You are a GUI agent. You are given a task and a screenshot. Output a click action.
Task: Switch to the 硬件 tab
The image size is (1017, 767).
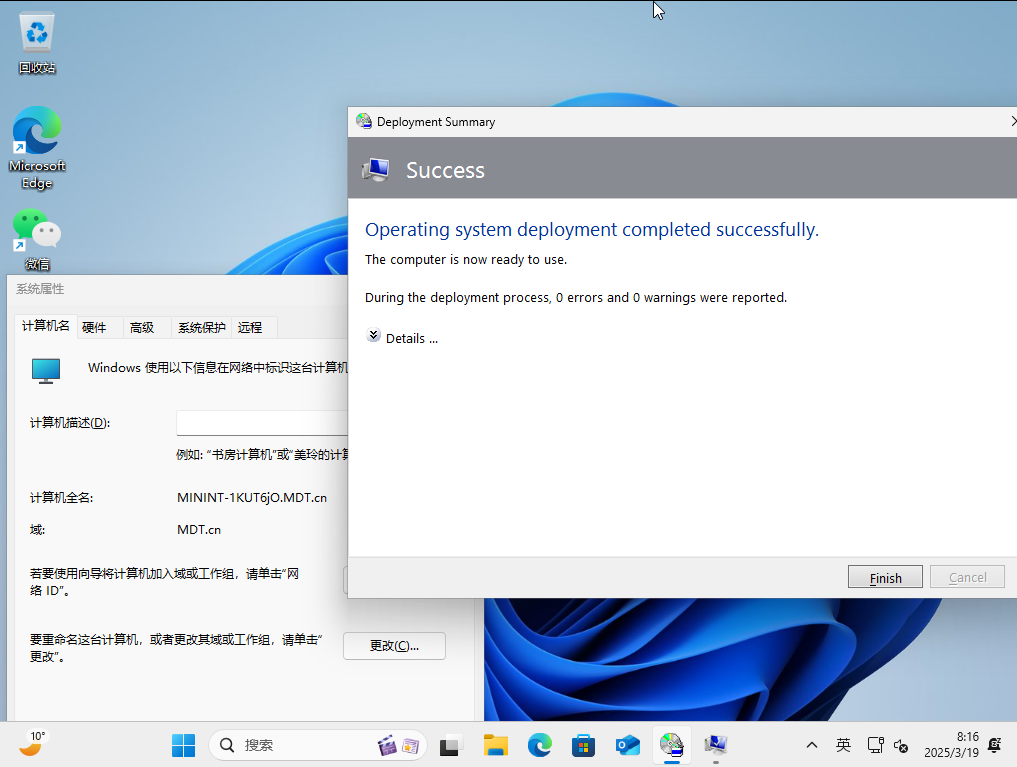tap(94, 327)
